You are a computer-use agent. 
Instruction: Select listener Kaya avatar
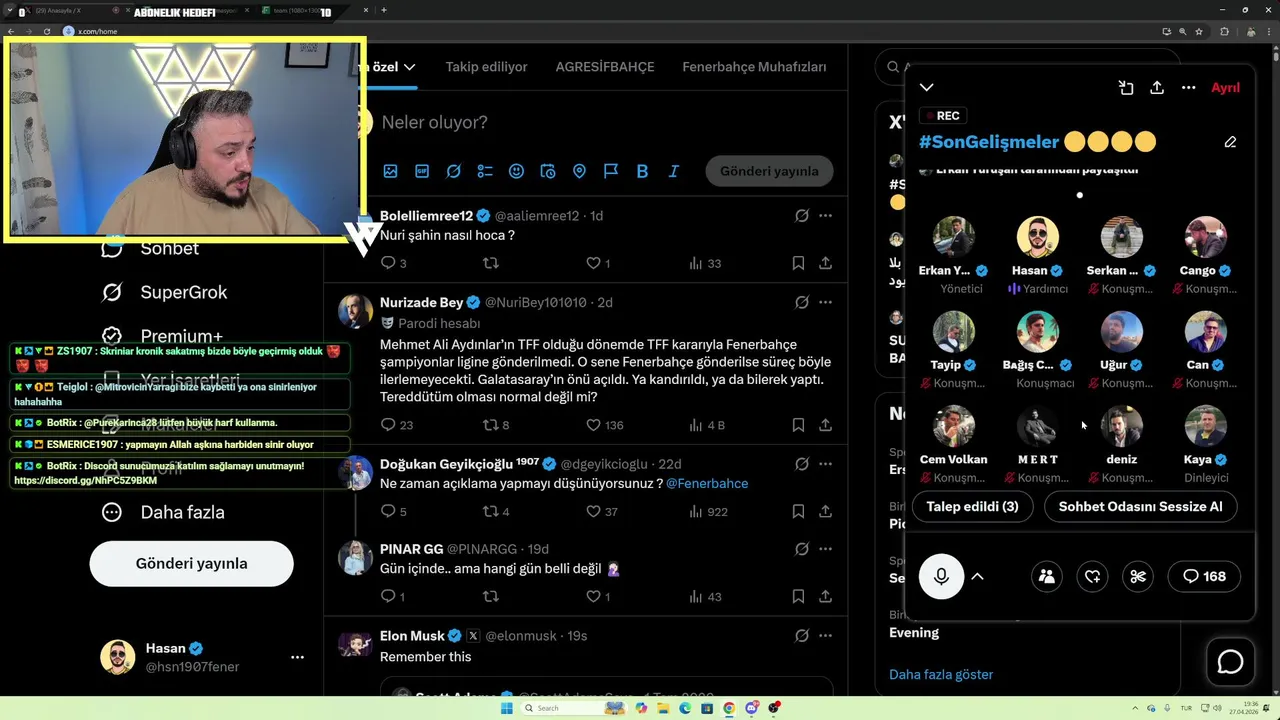click(x=1206, y=426)
